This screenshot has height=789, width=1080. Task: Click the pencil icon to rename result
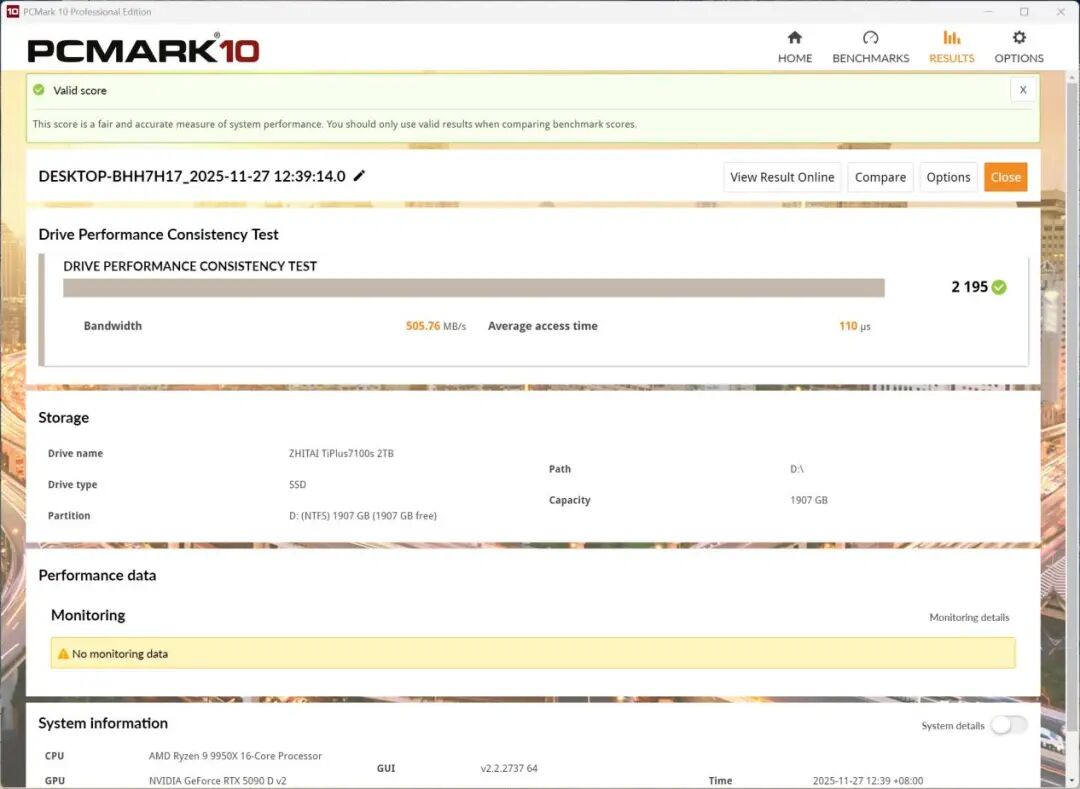360,176
